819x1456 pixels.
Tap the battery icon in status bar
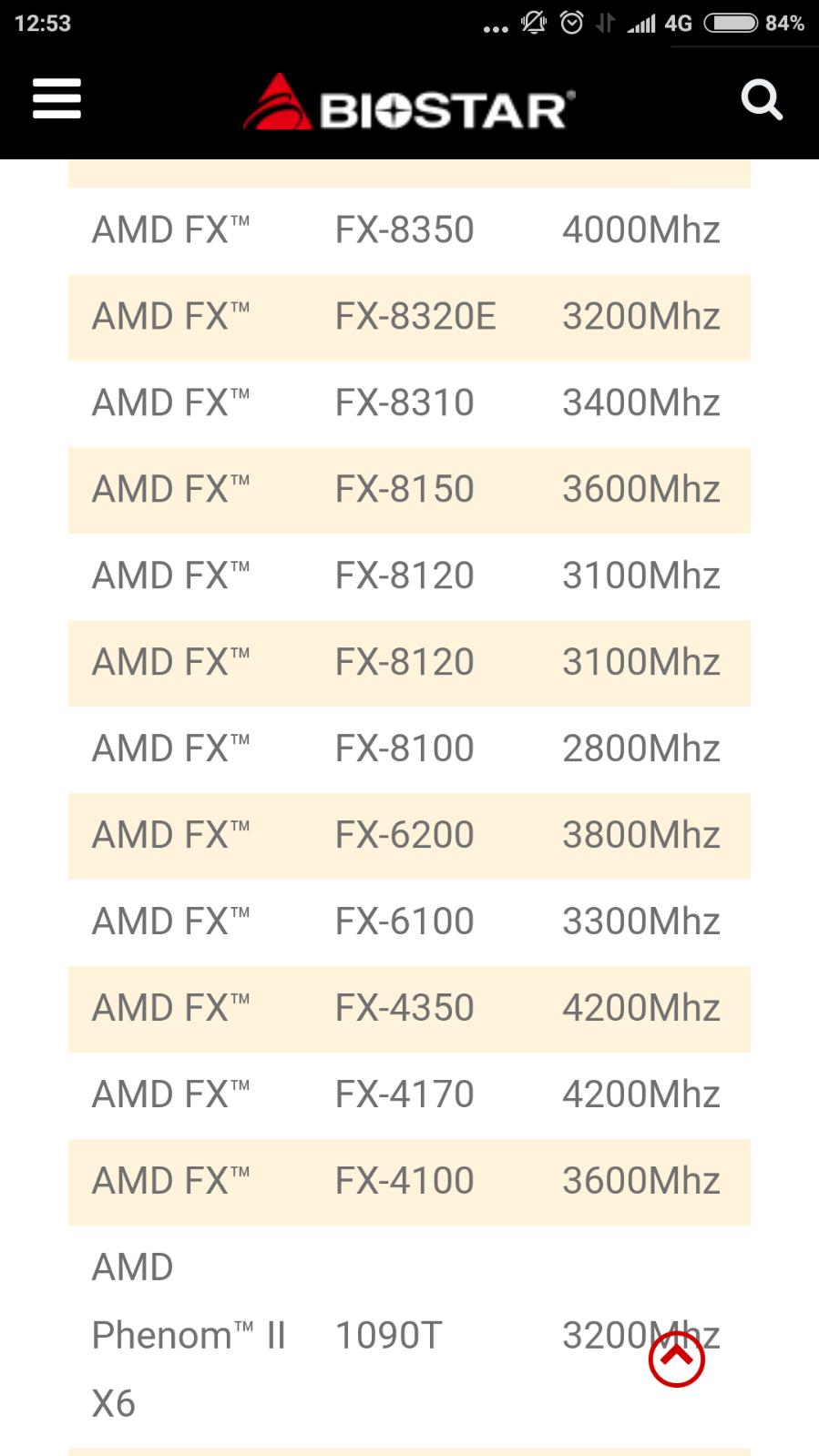(x=731, y=23)
